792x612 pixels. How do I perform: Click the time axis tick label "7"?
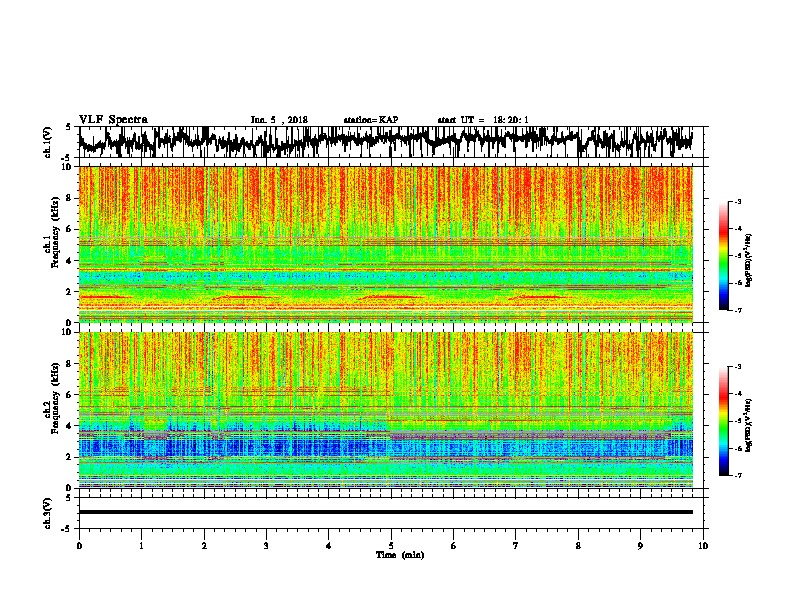coord(516,546)
